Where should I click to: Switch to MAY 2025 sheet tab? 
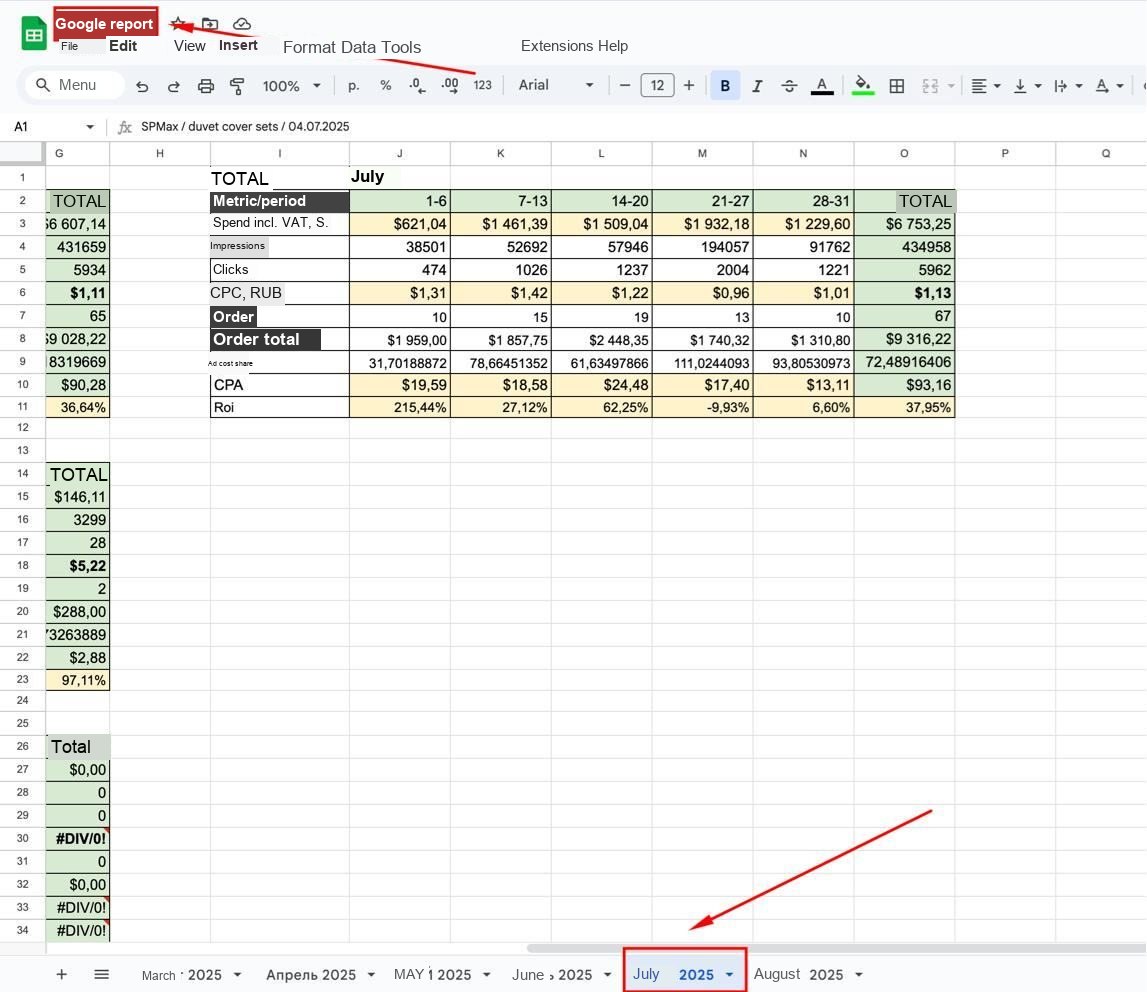[432, 974]
